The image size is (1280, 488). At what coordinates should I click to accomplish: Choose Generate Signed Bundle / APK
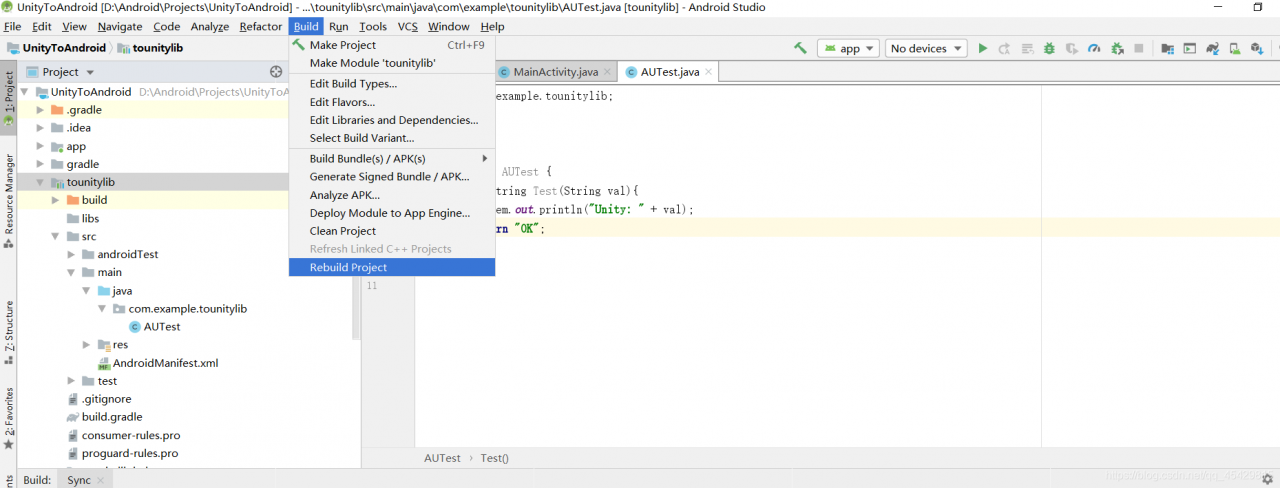(x=392, y=177)
